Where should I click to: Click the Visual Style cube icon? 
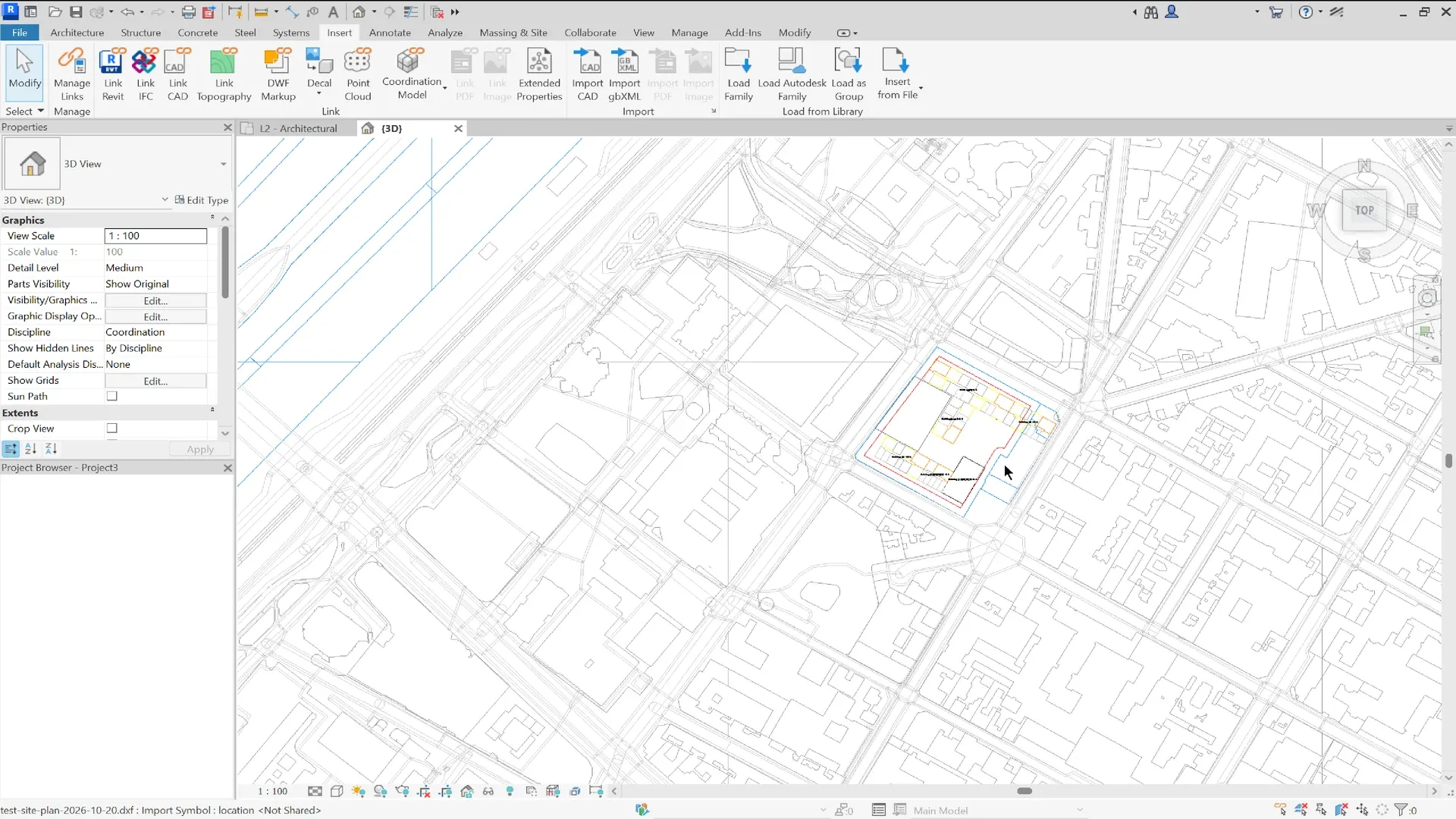(x=337, y=791)
